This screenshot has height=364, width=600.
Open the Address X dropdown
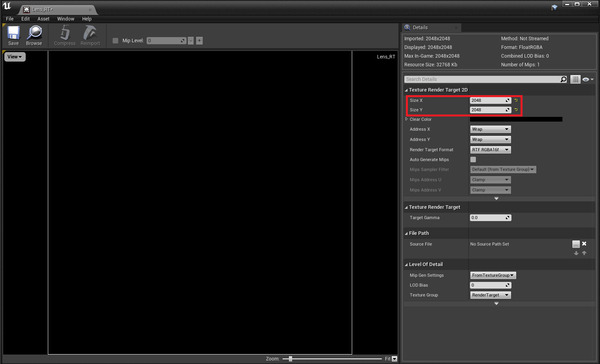click(490, 129)
